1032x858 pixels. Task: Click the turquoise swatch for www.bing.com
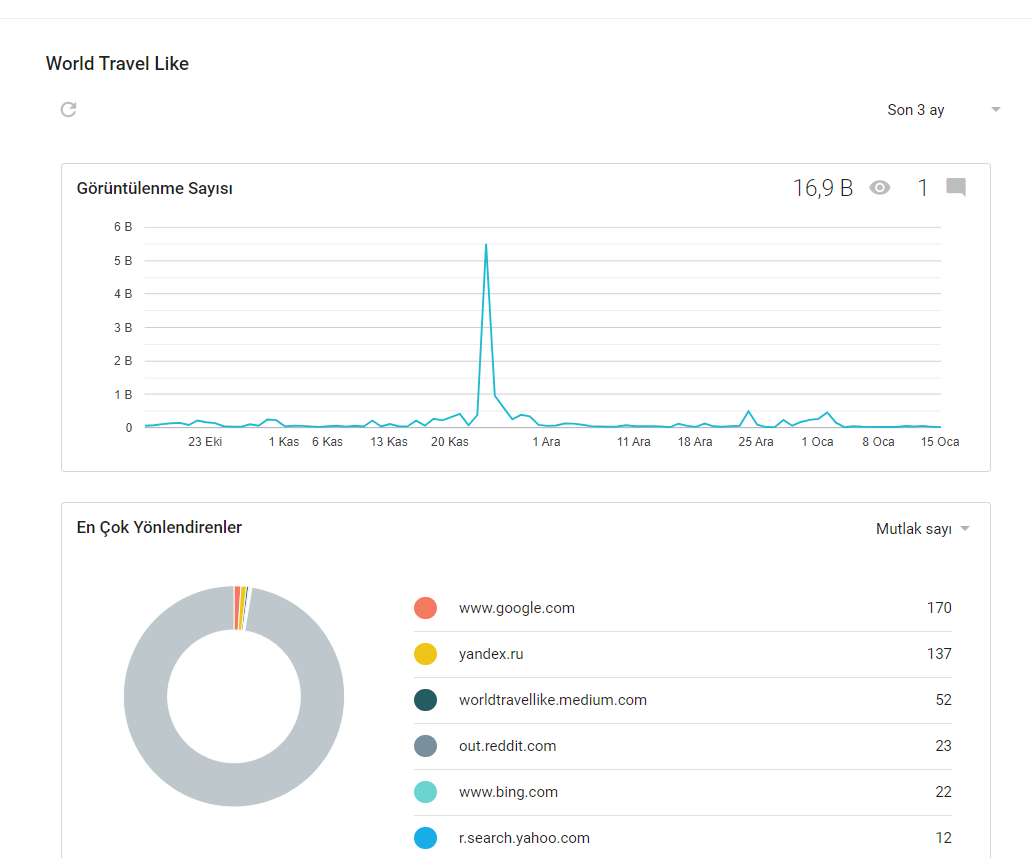coord(425,792)
